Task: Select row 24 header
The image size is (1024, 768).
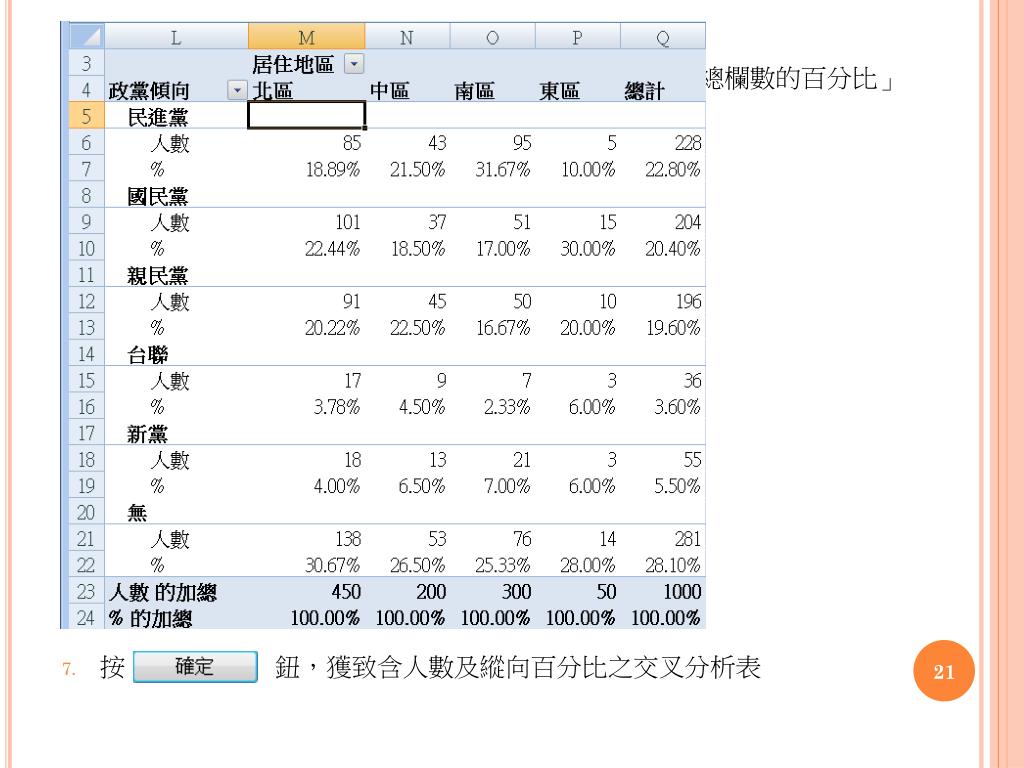Action: click(86, 617)
